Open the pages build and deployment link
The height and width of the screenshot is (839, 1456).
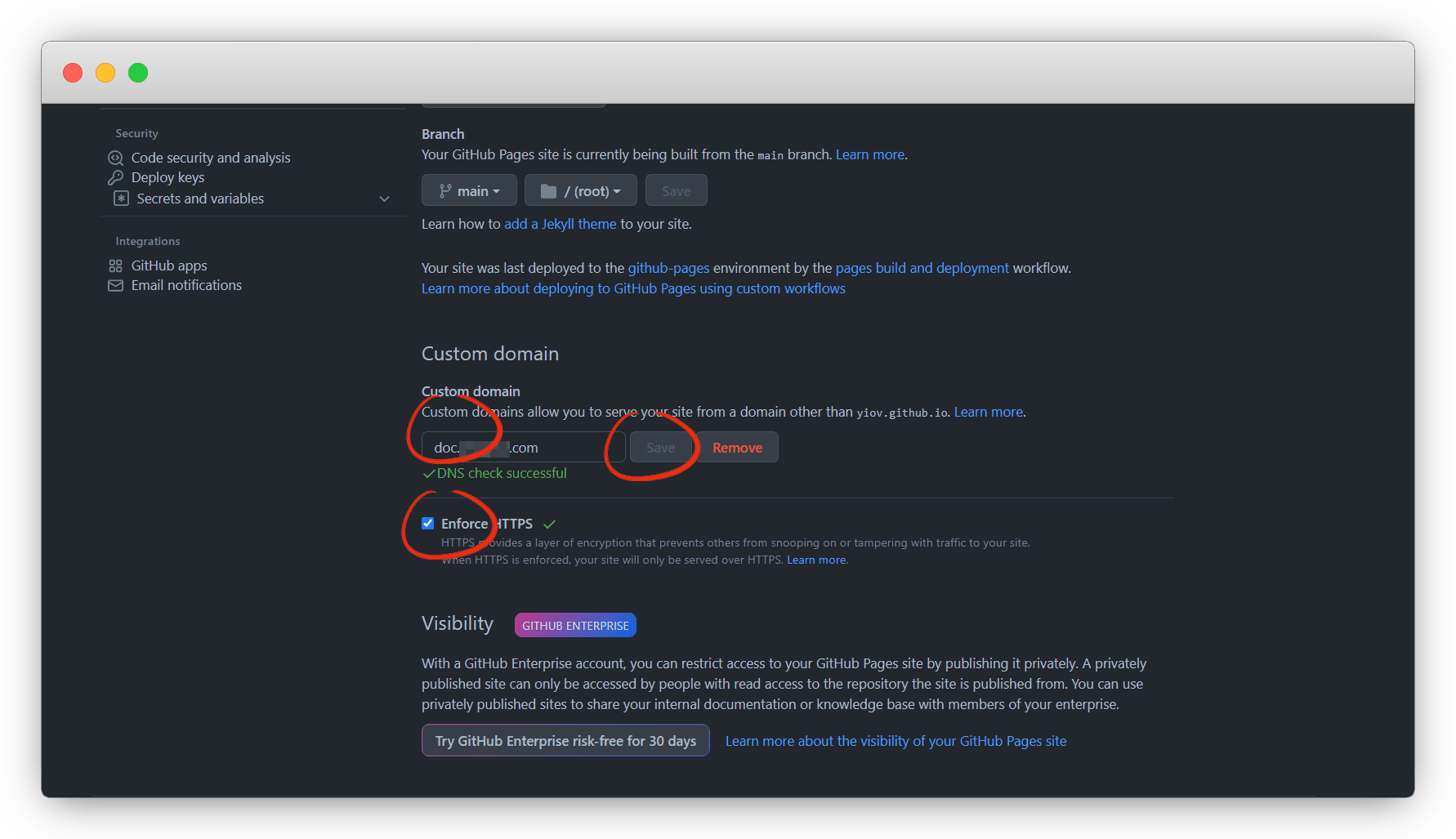point(922,268)
